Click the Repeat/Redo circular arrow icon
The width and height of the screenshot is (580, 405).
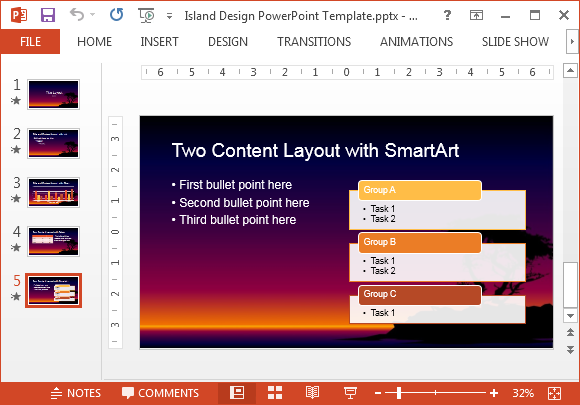pos(117,15)
